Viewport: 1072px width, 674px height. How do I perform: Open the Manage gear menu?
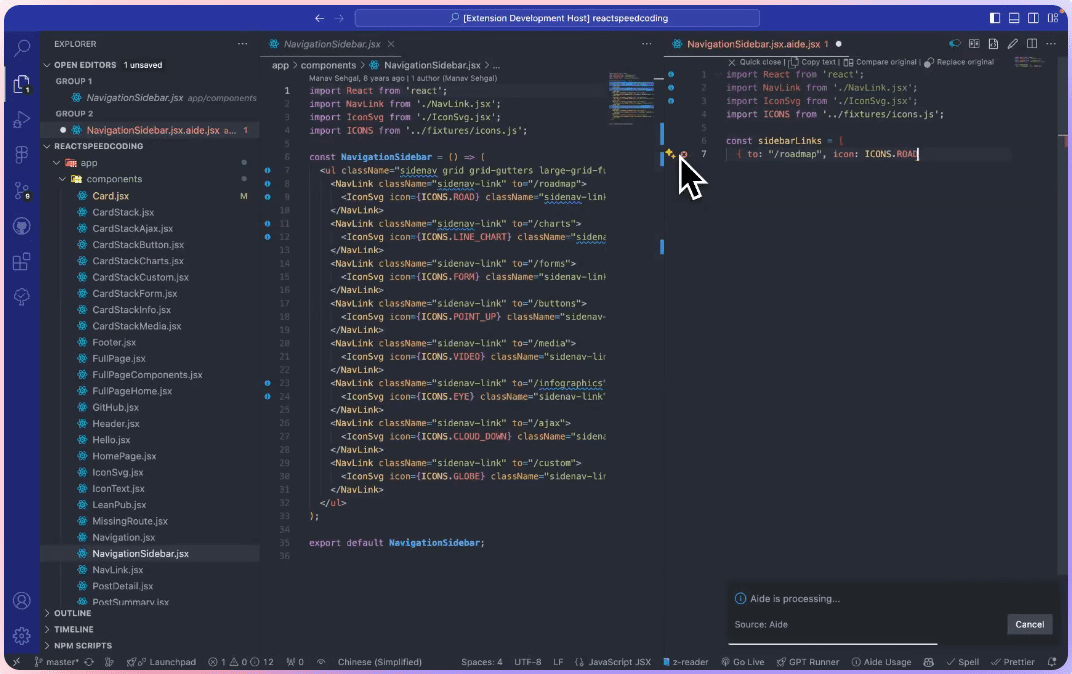pos(22,636)
